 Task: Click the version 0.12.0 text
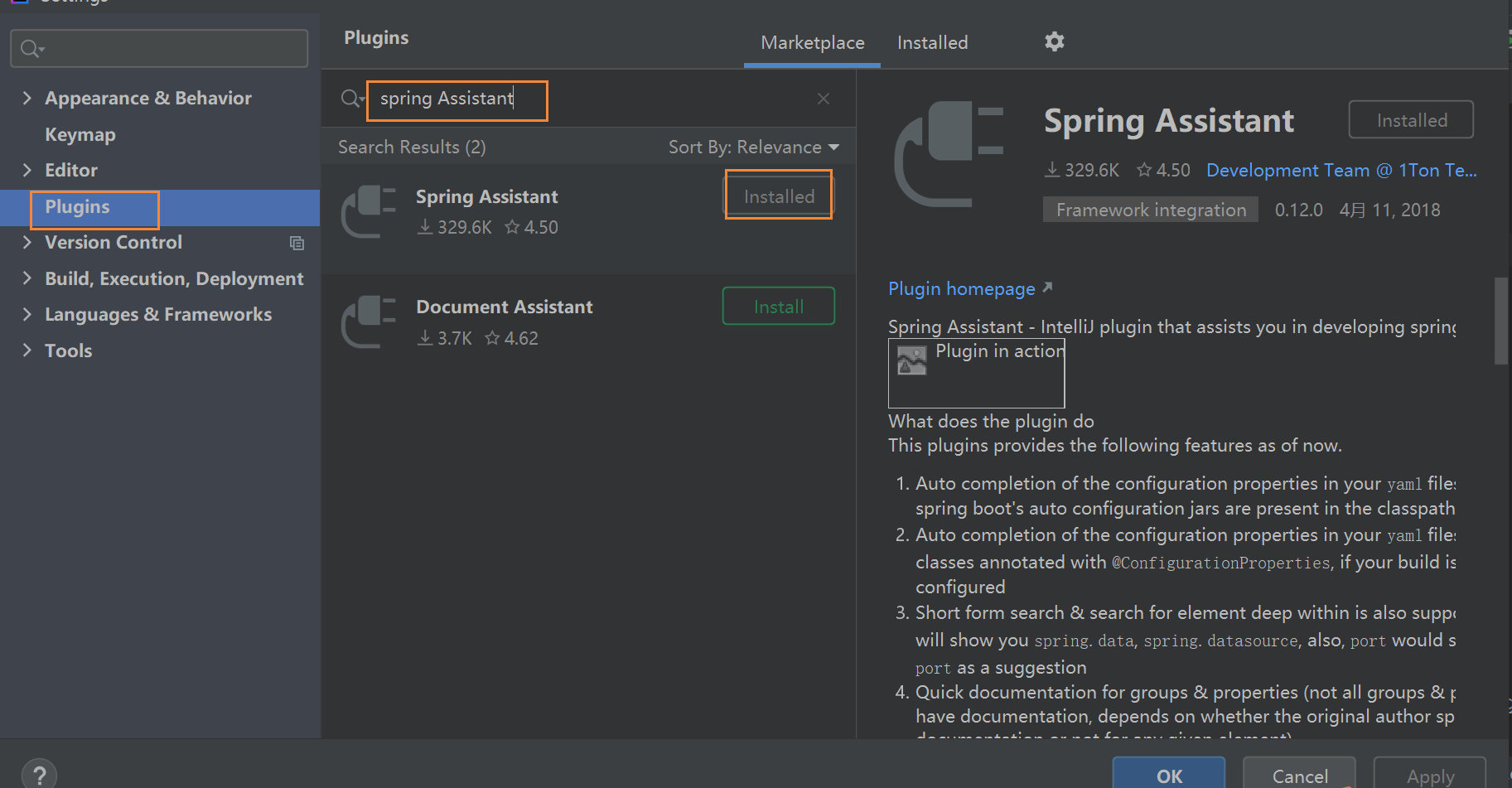pyautogui.click(x=1298, y=210)
